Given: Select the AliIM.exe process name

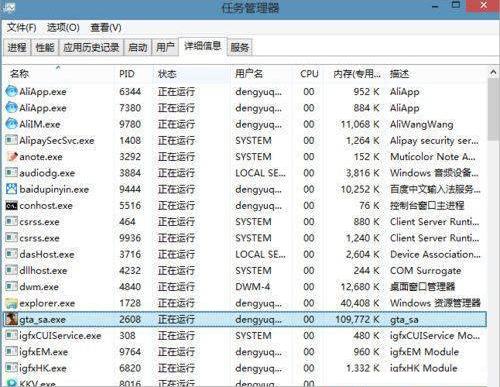Looking at the screenshot, I should [40, 124].
